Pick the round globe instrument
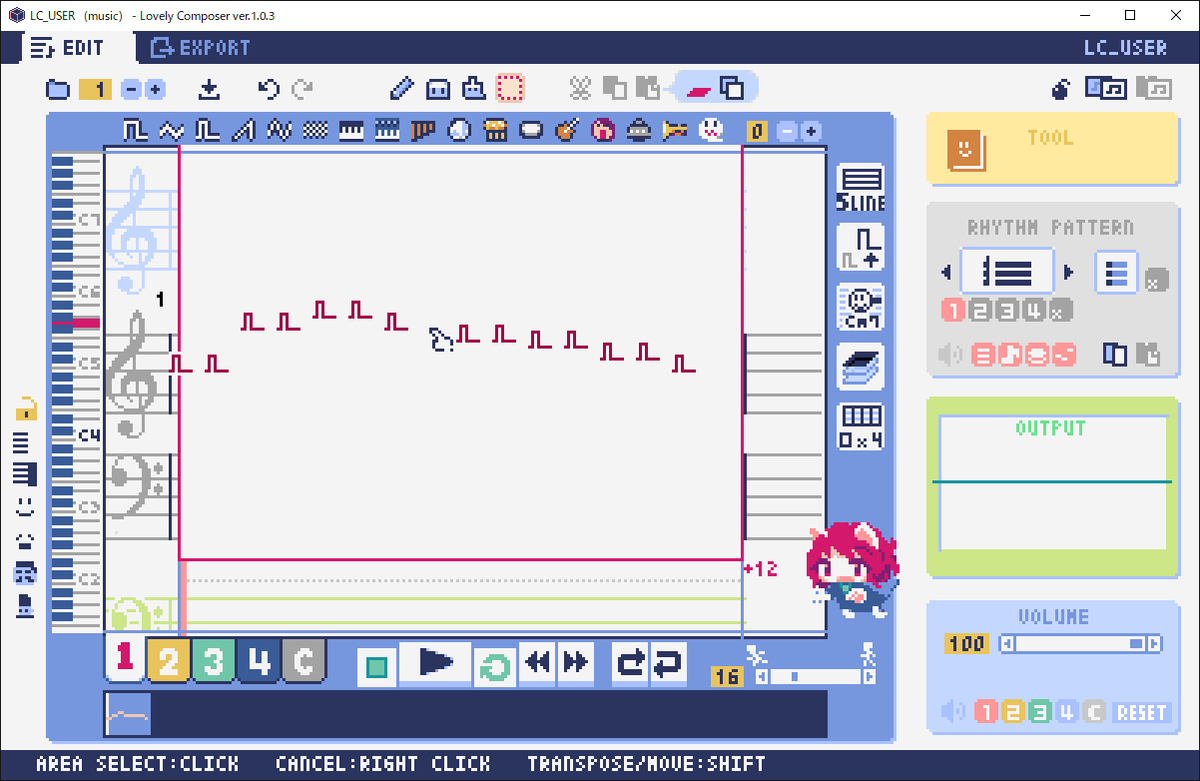The width and height of the screenshot is (1200, 781). [459, 130]
